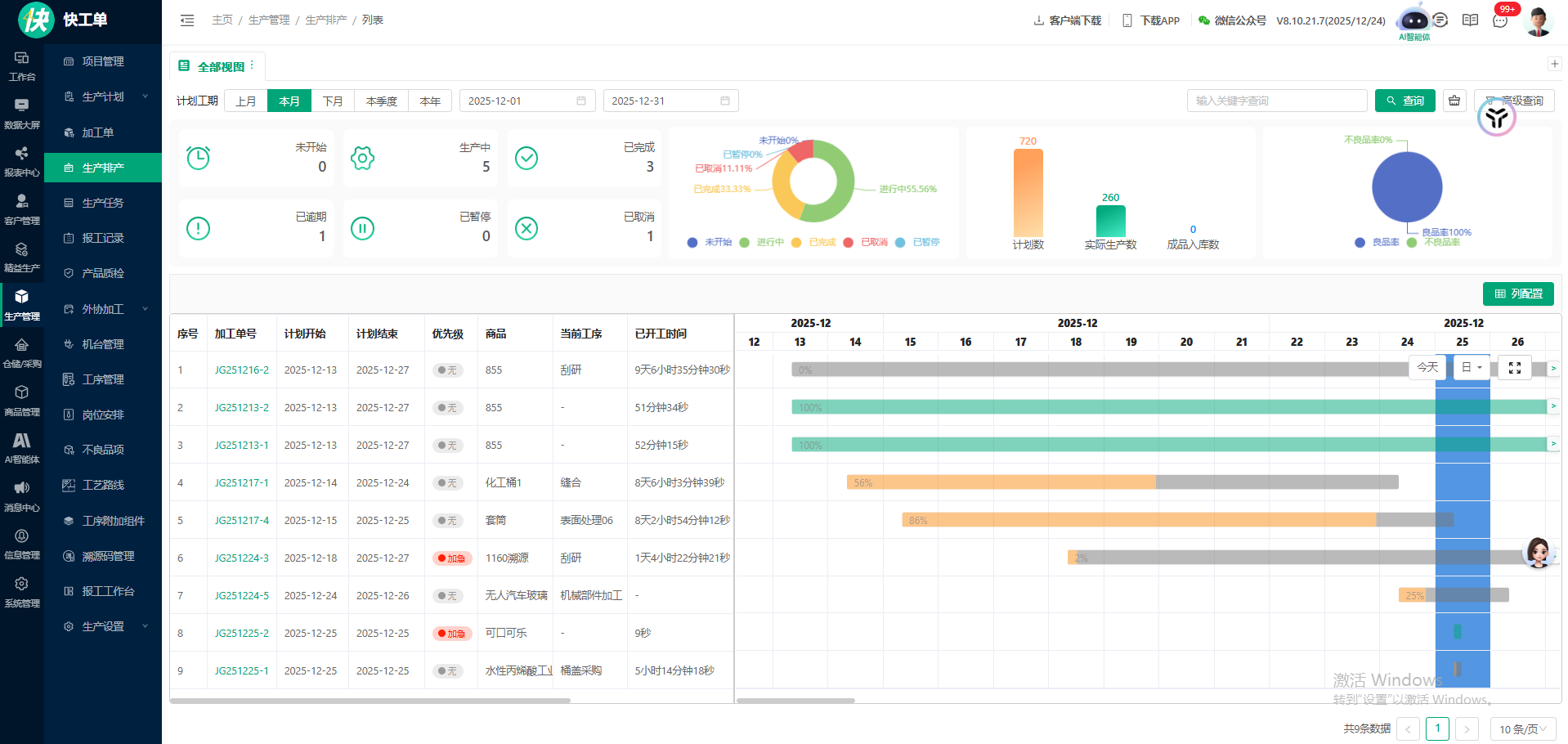Image resolution: width=1568 pixels, height=744 pixels.
Task: Collapse the sidebar with the hamburger icon
Action: [x=187, y=20]
